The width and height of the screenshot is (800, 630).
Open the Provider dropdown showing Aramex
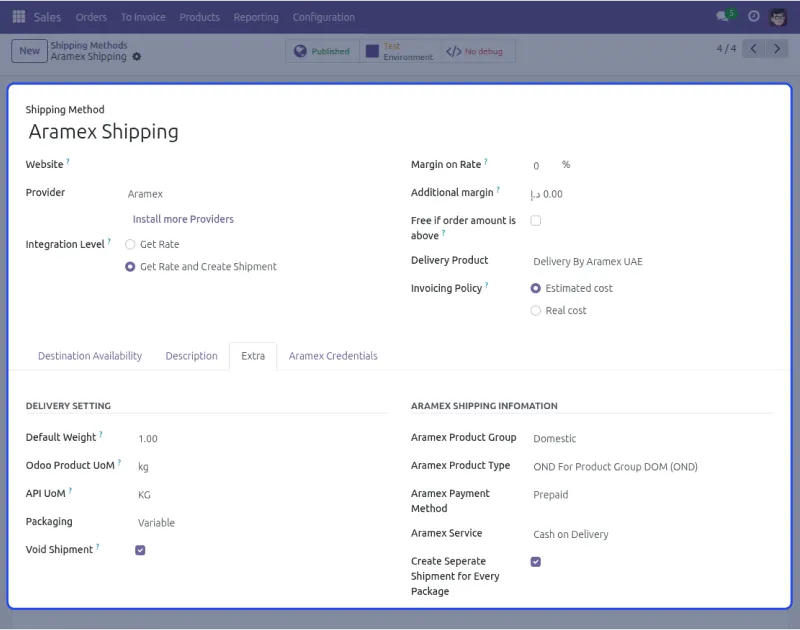(250, 194)
